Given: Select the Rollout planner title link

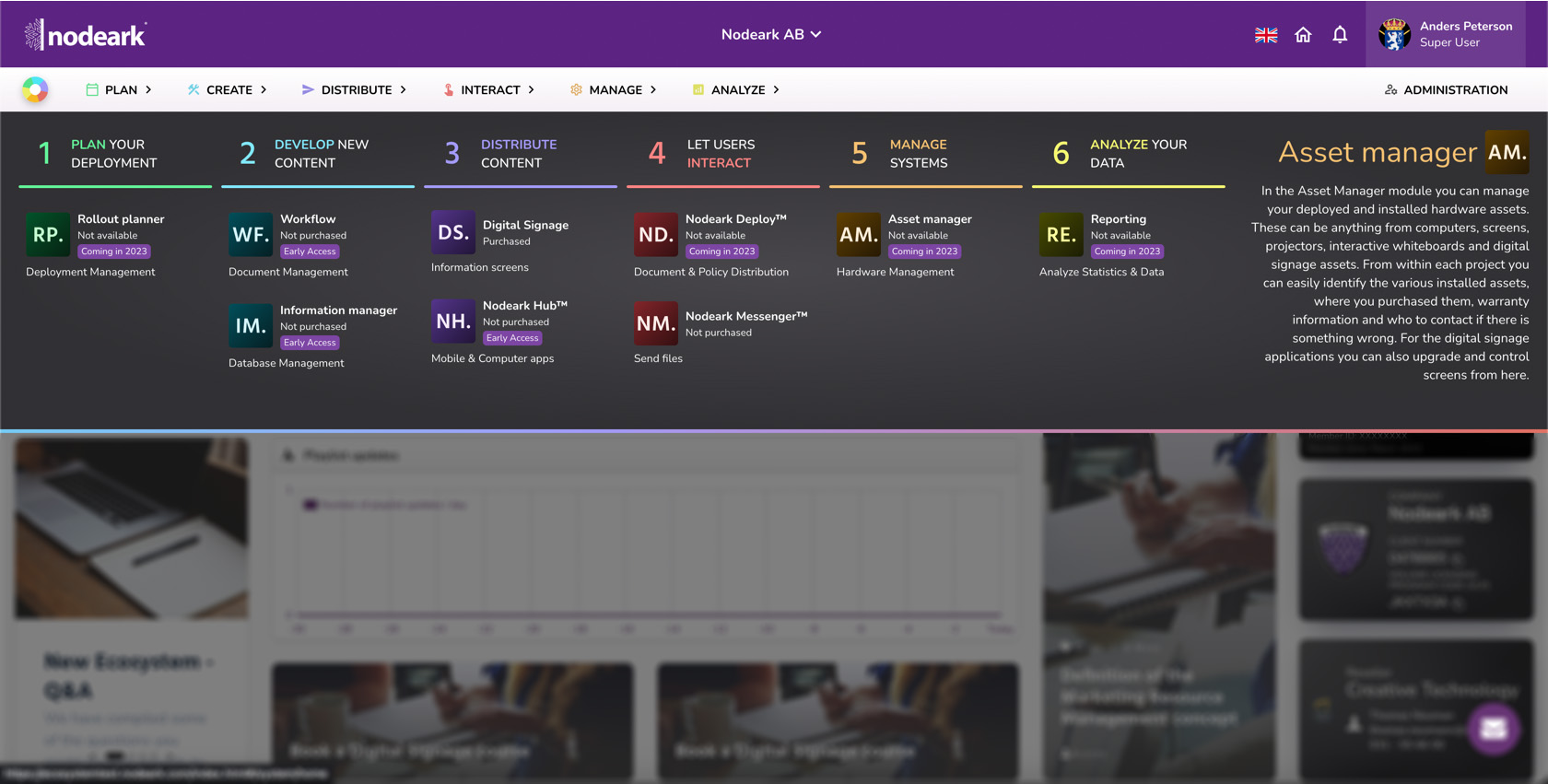Looking at the screenshot, I should click(x=121, y=218).
